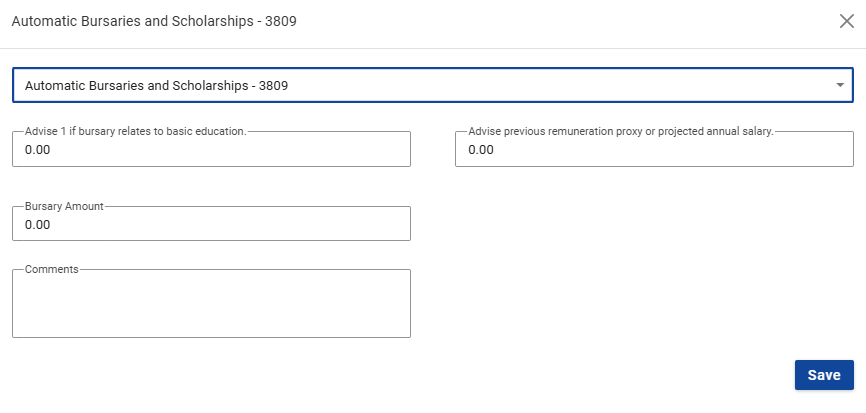The height and width of the screenshot is (413, 866).
Task: Focus the basic education advise field
Action: (211, 150)
